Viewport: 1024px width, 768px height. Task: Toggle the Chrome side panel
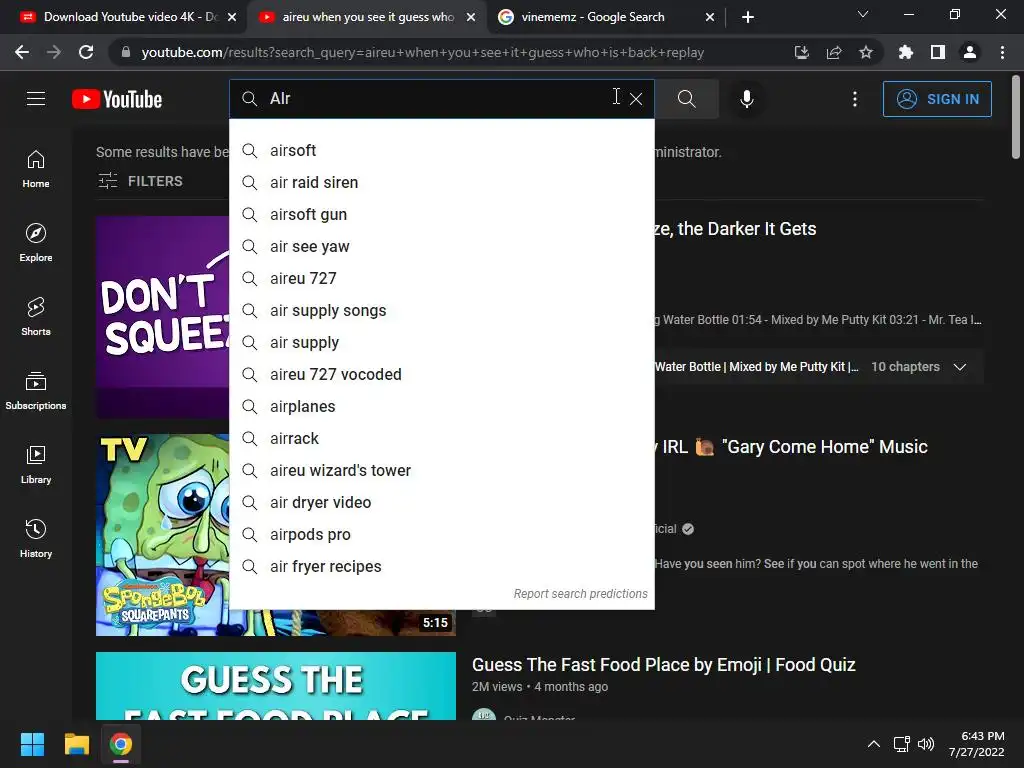point(938,52)
